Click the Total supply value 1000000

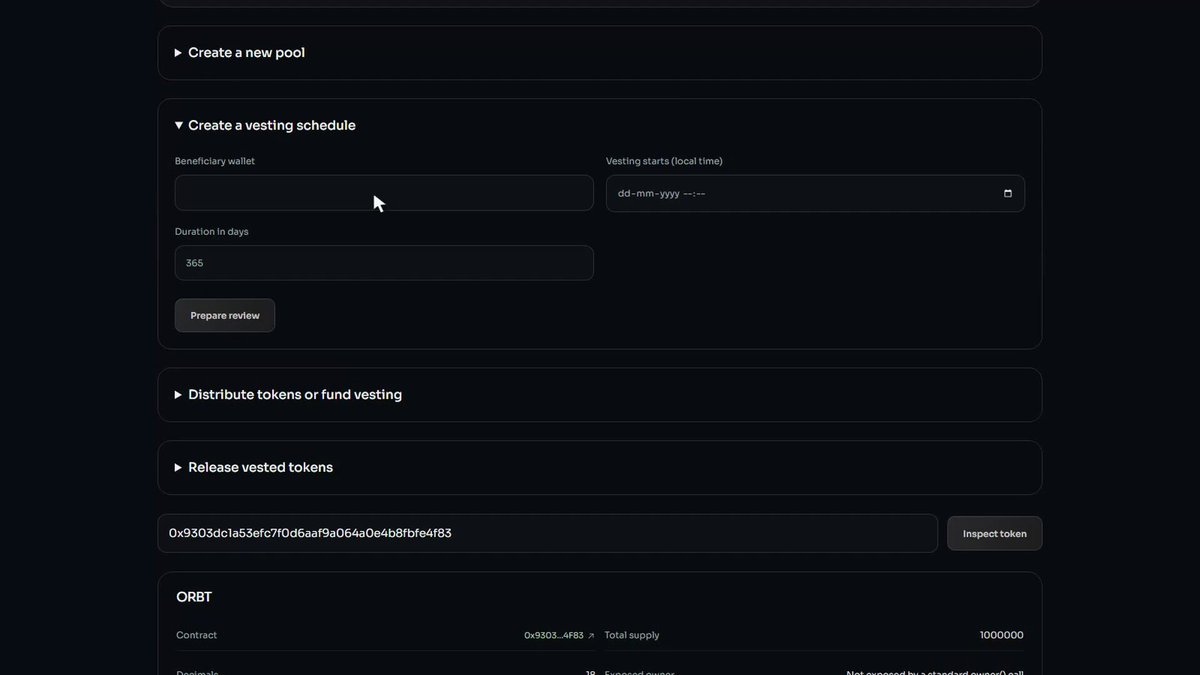tap(1001, 635)
